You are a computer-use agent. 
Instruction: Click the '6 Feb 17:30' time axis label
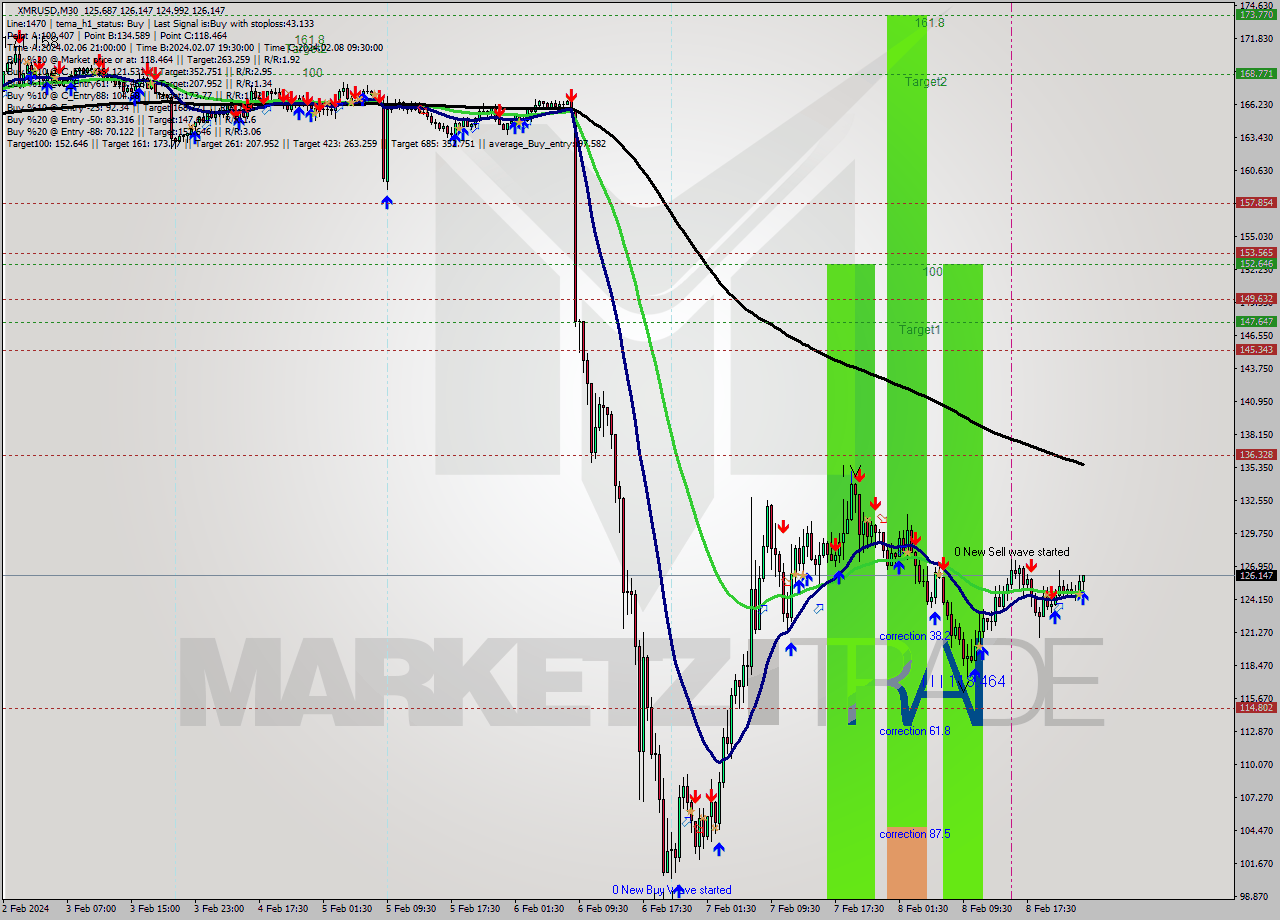coord(667,909)
